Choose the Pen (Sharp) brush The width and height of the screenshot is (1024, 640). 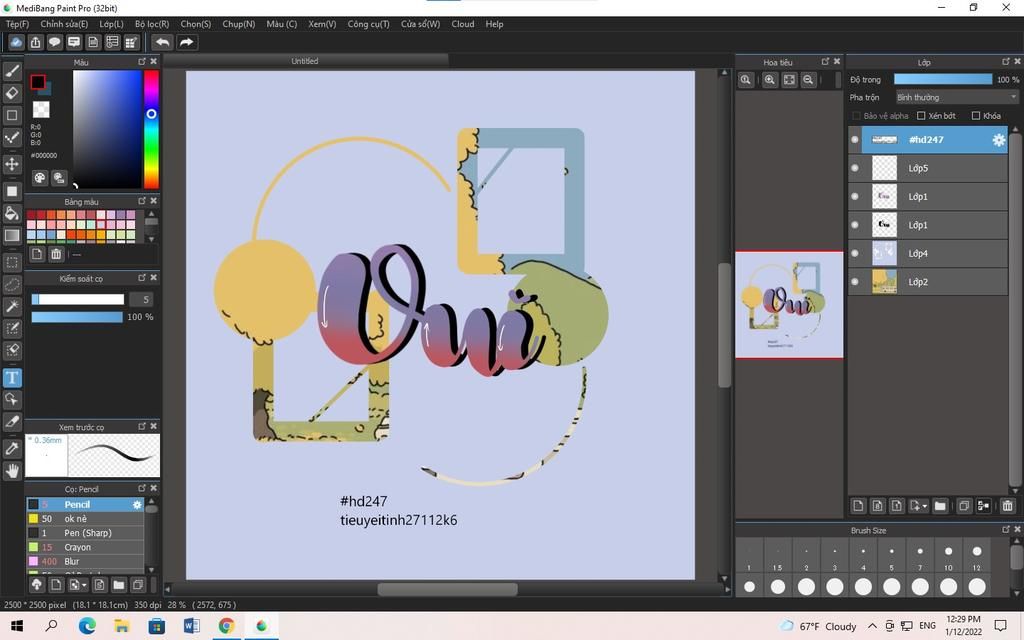(x=86, y=533)
